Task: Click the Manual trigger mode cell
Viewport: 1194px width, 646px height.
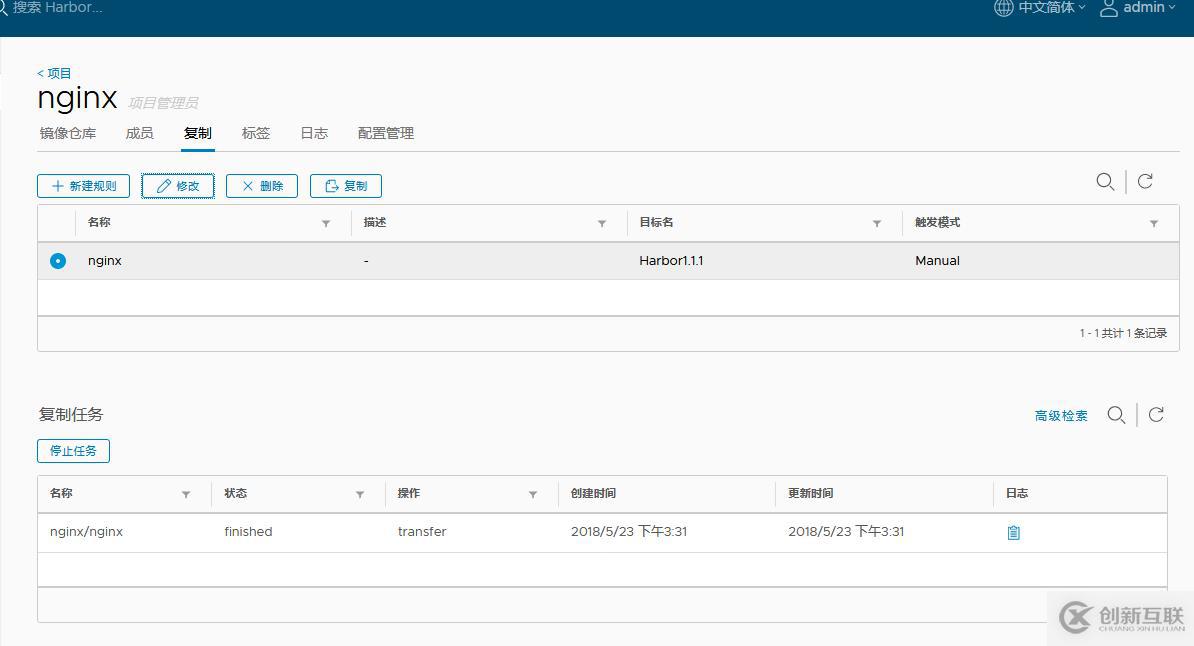Action: point(937,261)
